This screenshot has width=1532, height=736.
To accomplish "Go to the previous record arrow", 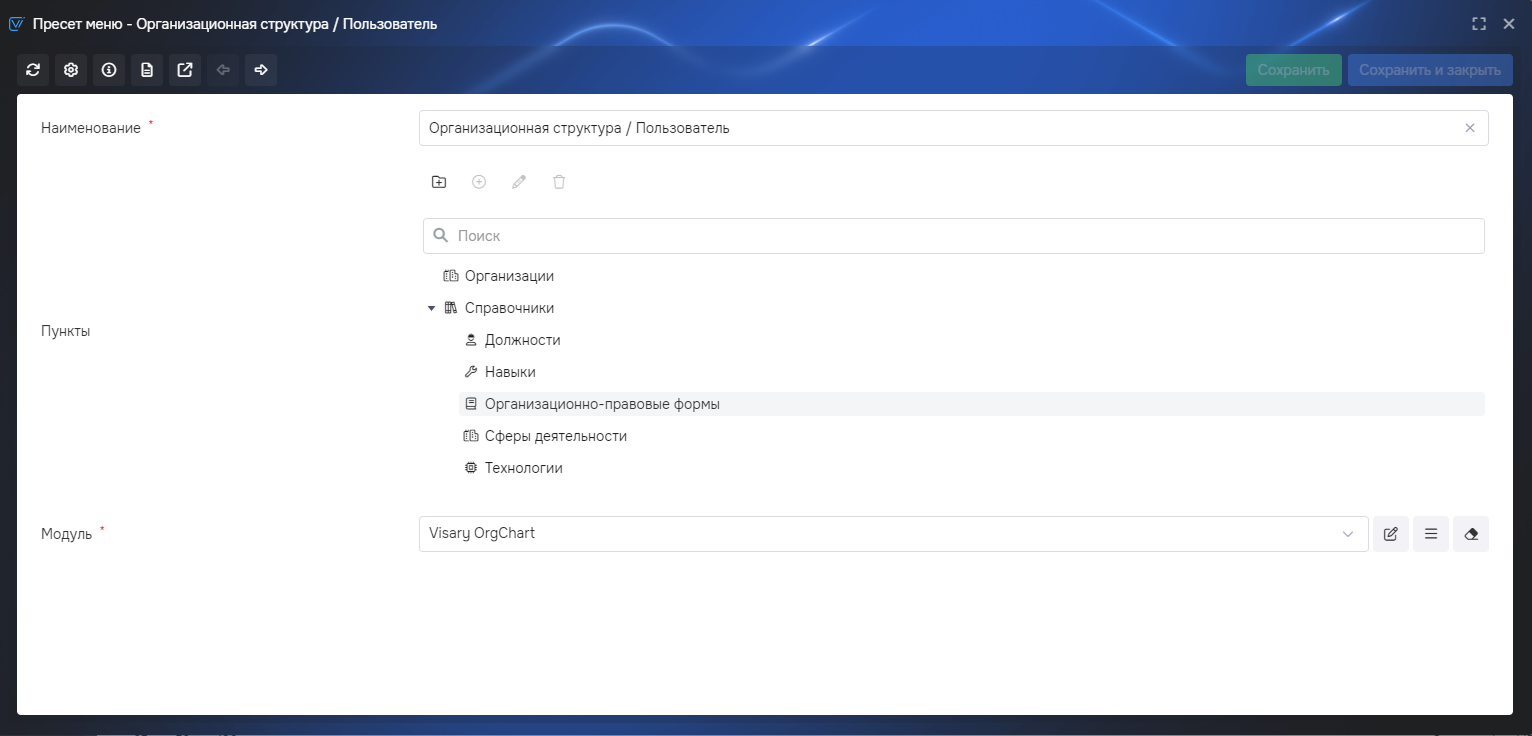I will coord(223,70).
